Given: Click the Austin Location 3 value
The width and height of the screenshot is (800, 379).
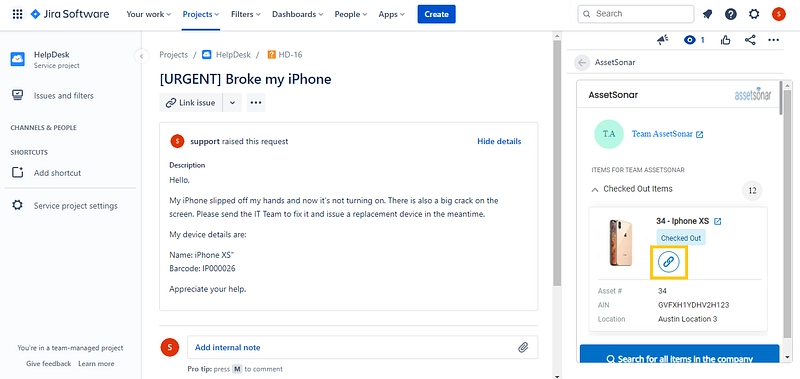Looking at the screenshot, I should point(687,319).
